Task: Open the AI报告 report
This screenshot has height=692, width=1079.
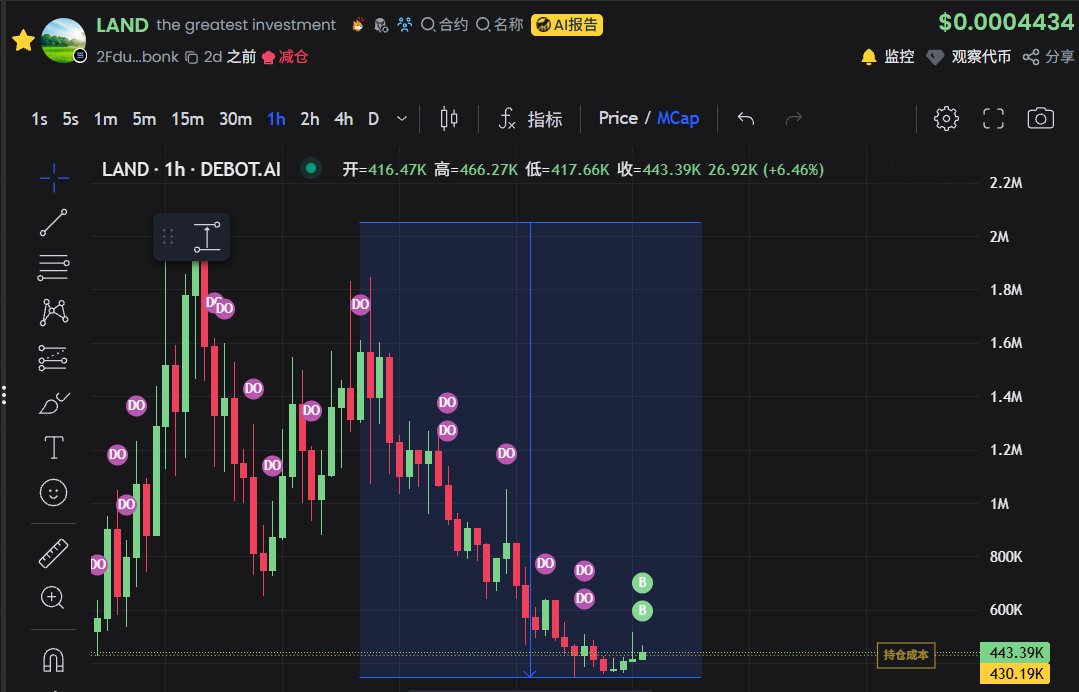Action: (x=567, y=25)
